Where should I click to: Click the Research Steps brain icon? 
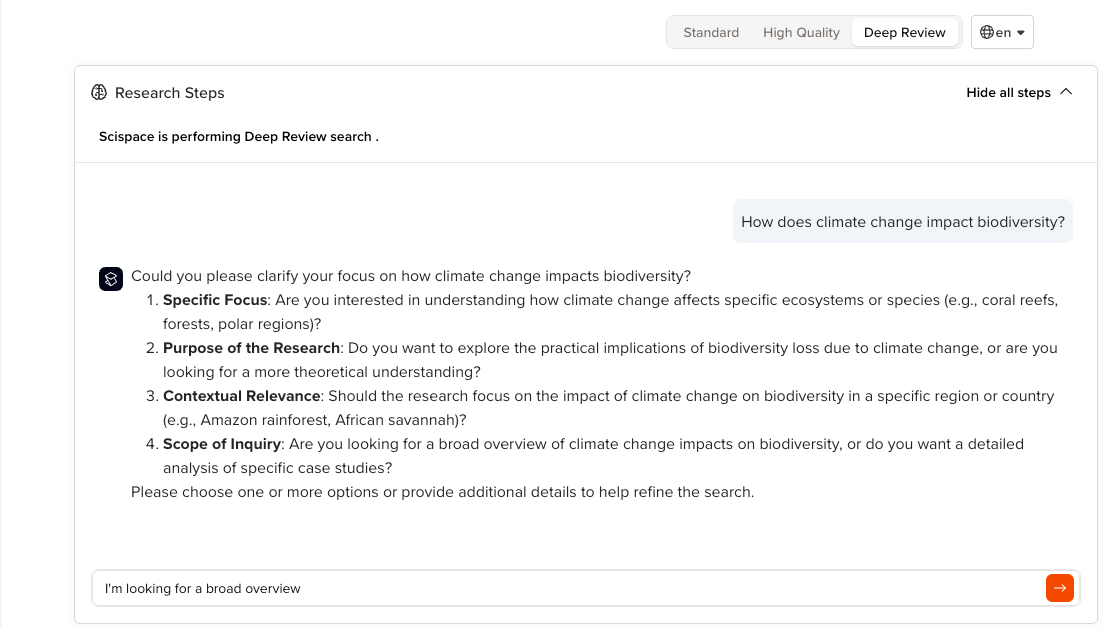(x=98, y=92)
